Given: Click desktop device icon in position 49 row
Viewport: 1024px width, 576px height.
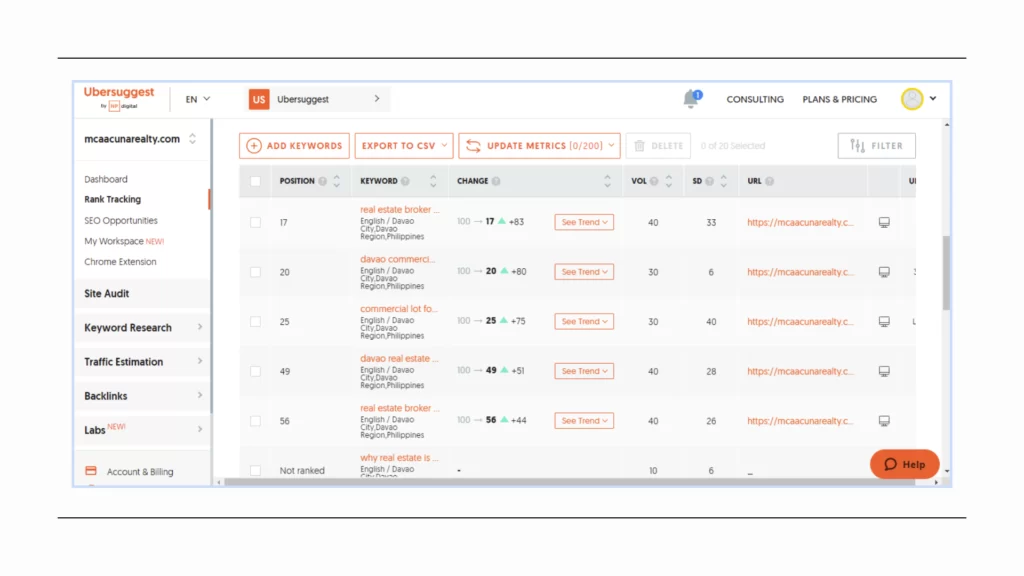Looking at the screenshot, I should pyautogui.click(x=884, y=371).
